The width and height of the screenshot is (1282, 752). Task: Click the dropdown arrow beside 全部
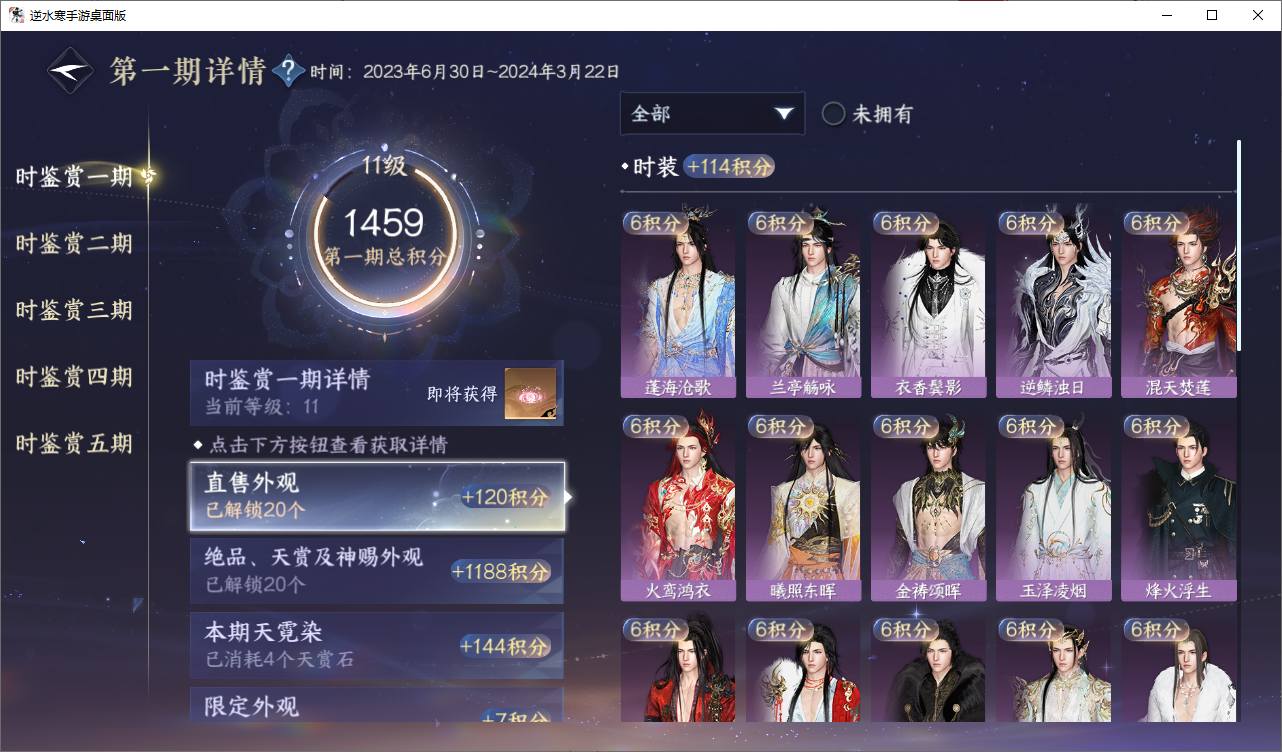[783, 114]
